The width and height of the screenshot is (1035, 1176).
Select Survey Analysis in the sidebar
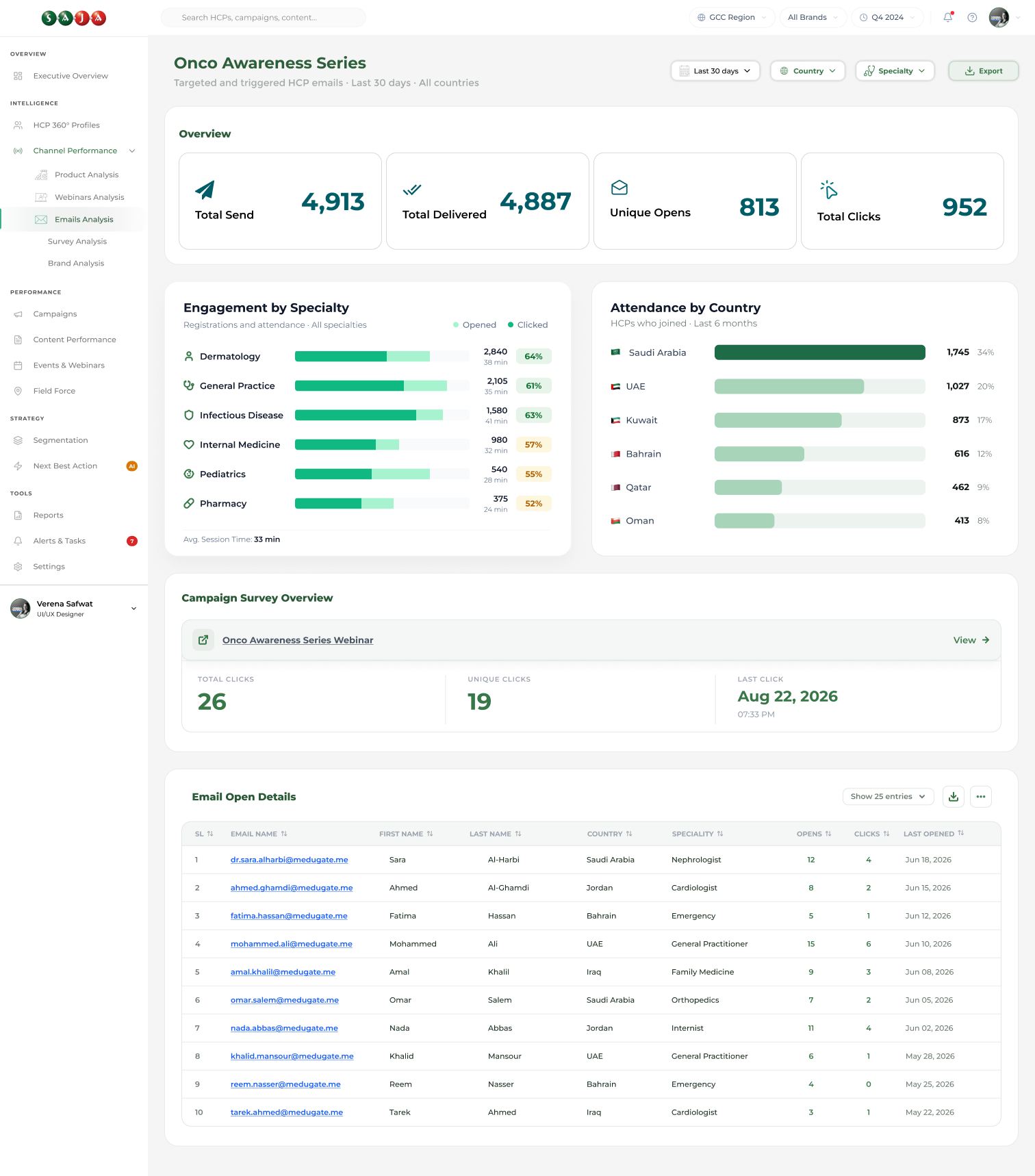77,242
